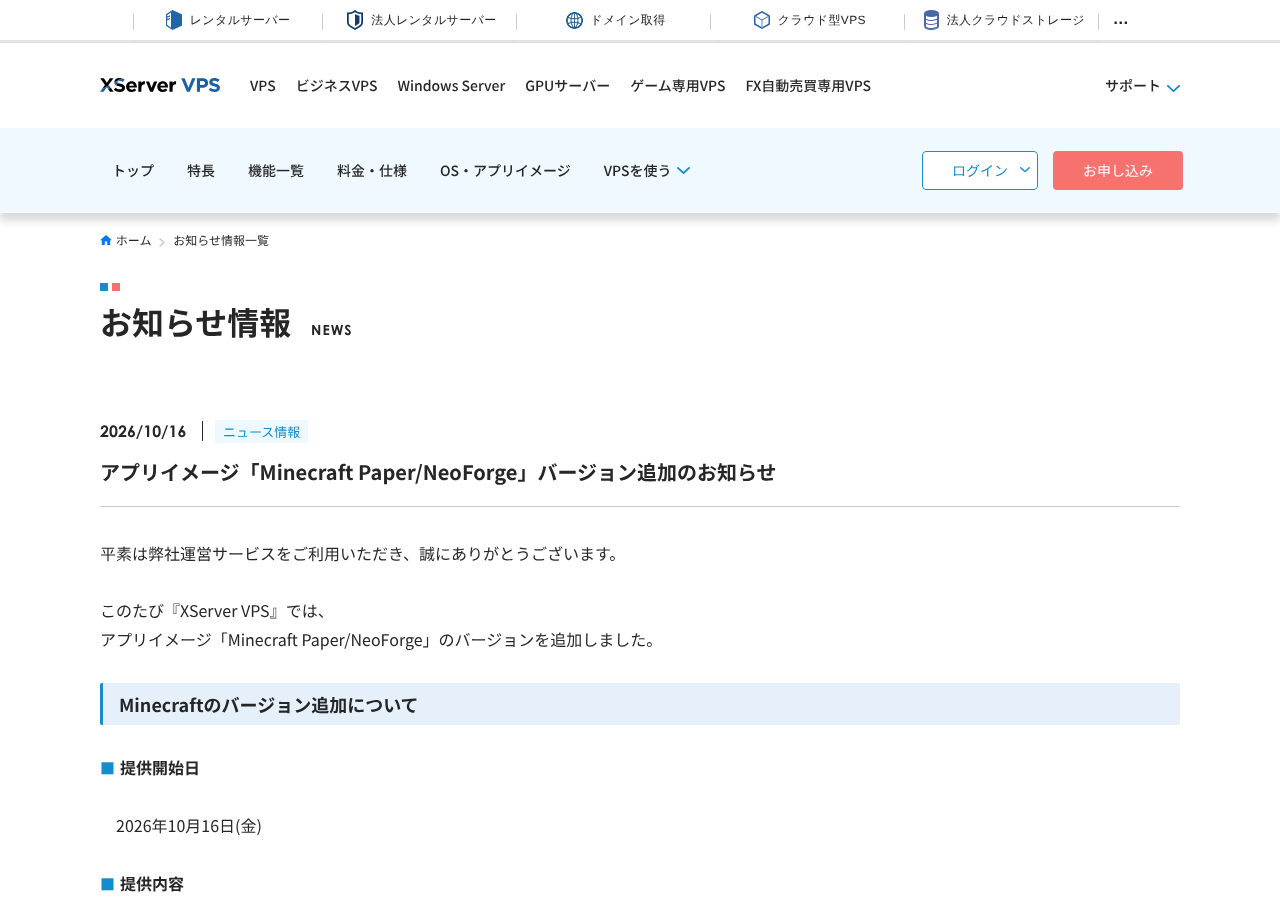Click the ホーム breadcrumb link
Screen dimensions: 1280x900
133,240
